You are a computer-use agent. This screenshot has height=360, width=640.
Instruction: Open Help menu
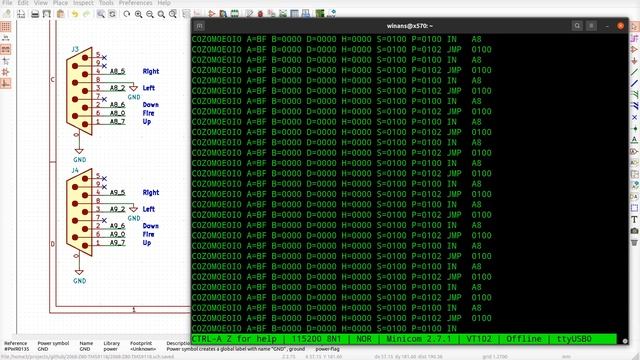coord(164,3)
